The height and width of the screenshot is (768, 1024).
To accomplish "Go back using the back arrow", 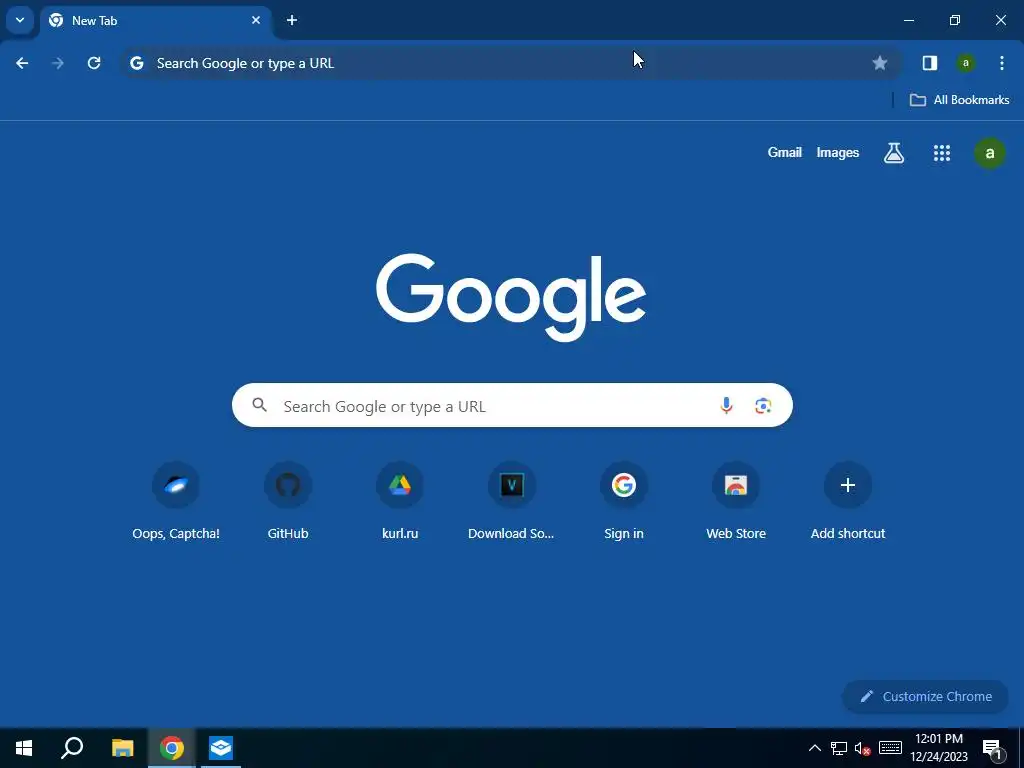I will point(22,63).
